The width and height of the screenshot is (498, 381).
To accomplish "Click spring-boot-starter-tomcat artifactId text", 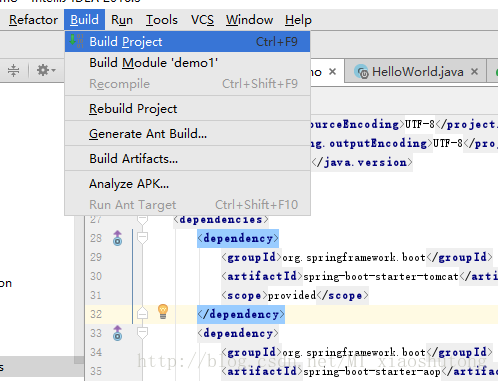I will click(x=381, y=276).
